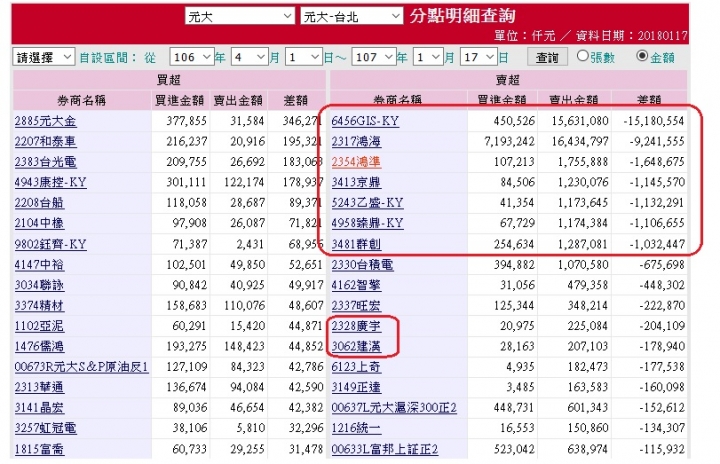Click the 差額 header in 買超 table

tap(295, 101)
